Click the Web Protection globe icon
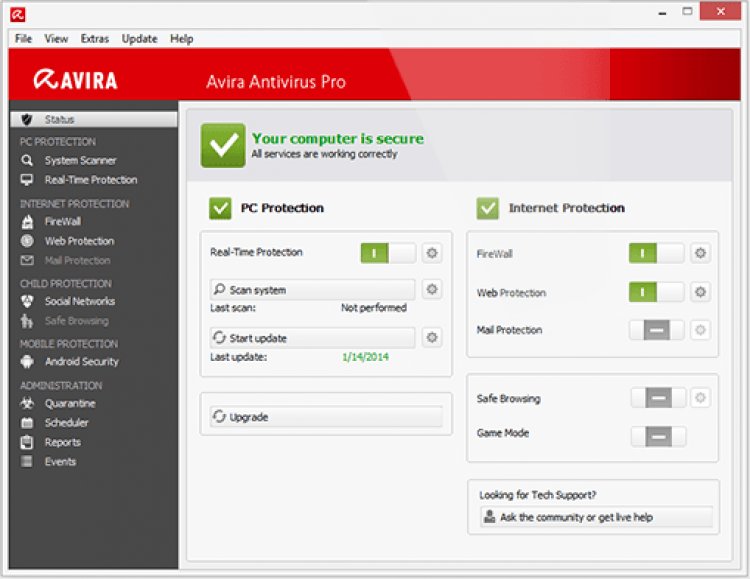This screenshot has width=750, height=579. click(27, 241)
